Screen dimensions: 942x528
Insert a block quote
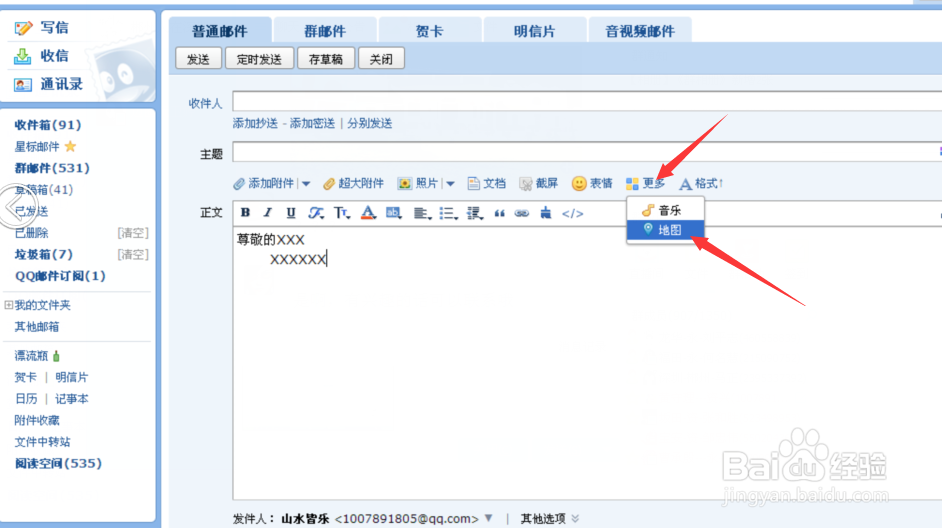pyautogui.click(x=499, y=213)
